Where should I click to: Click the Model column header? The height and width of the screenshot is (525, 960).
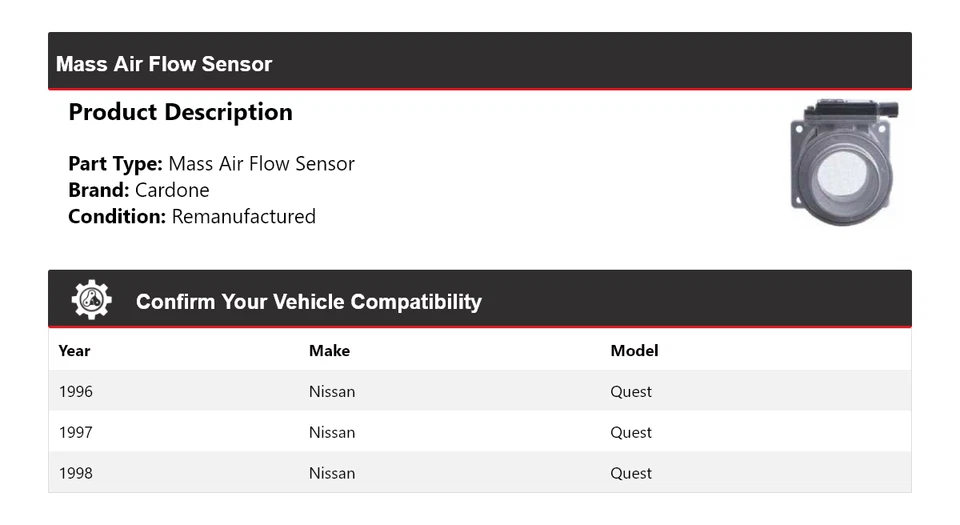(634, 350)
